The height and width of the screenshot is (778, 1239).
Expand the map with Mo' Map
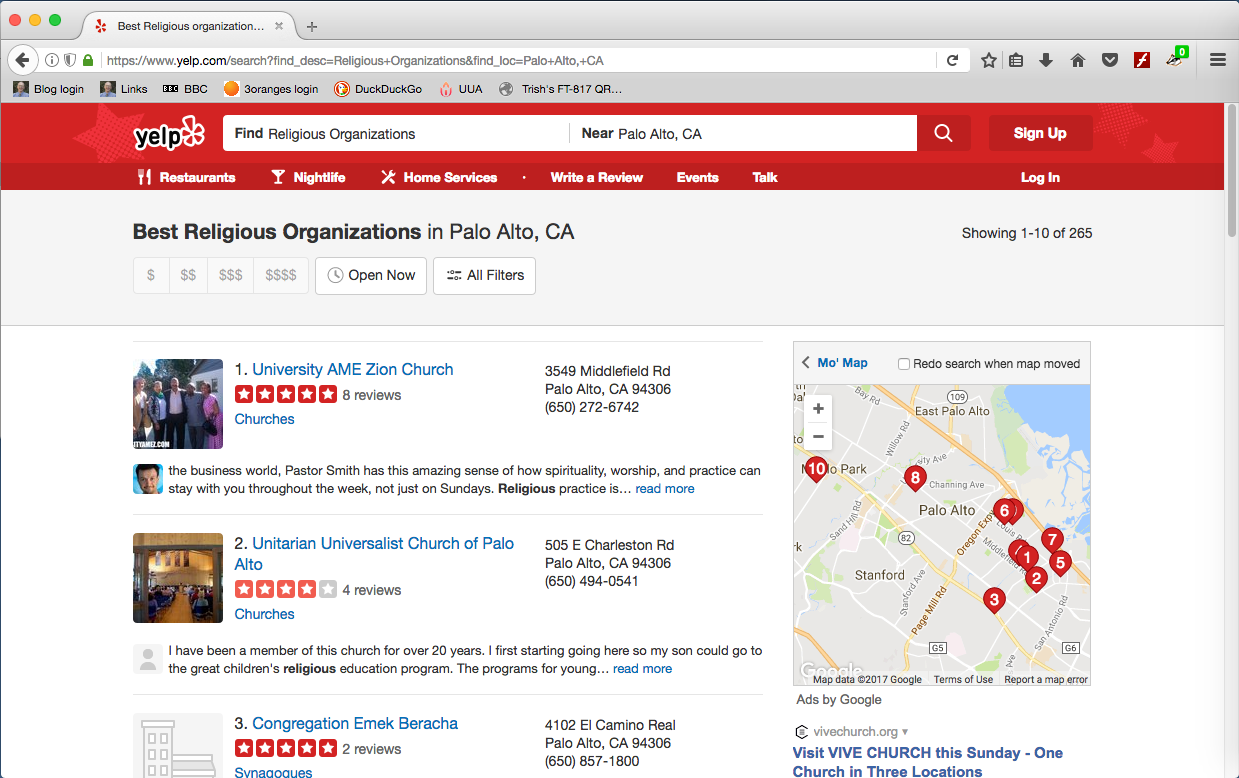pyautogui.click(x=835, y=363)
